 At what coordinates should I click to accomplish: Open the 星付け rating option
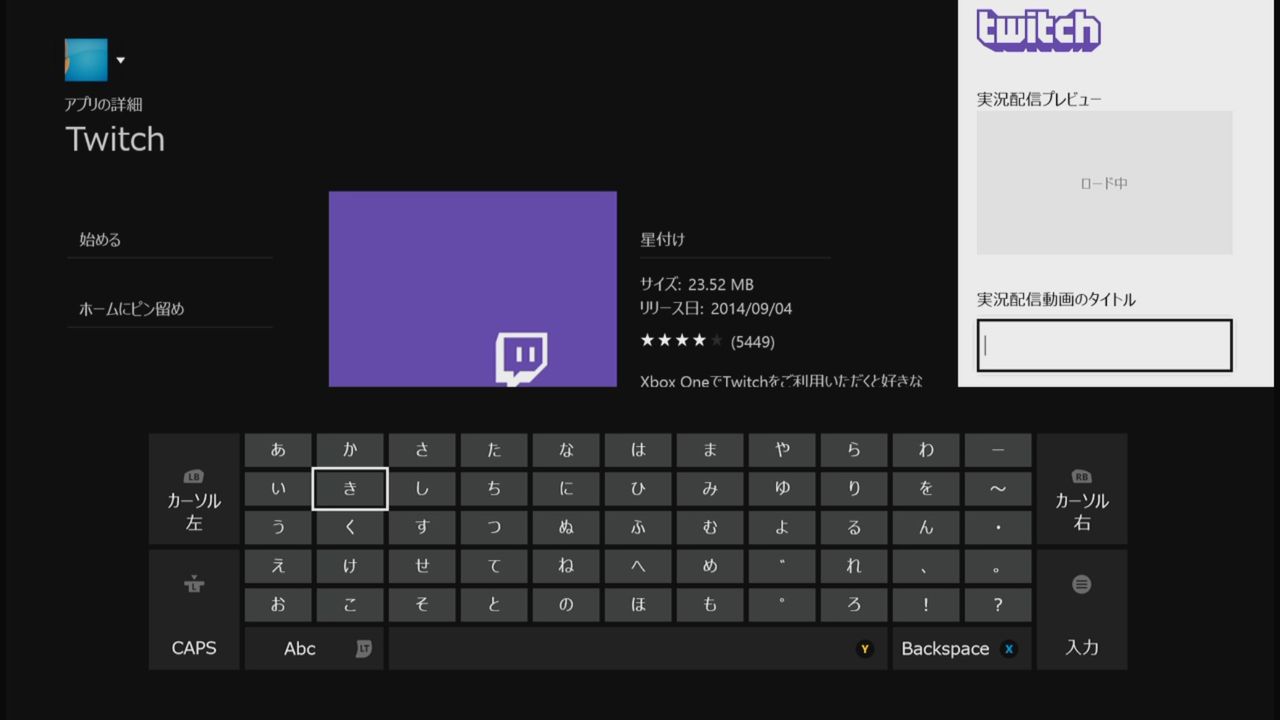(x=735, y=240)
